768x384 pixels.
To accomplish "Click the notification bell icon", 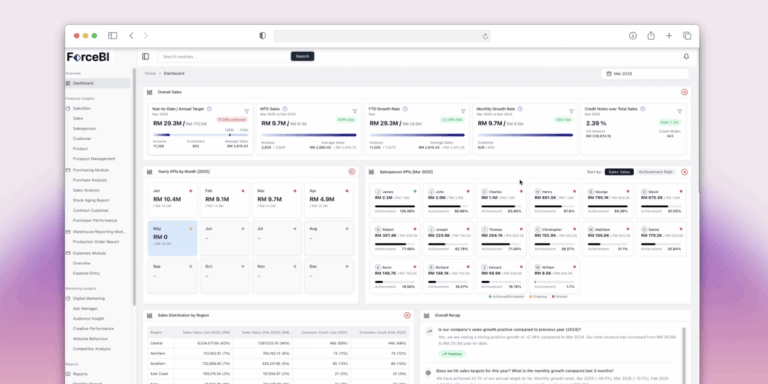I will pos(686,56).
